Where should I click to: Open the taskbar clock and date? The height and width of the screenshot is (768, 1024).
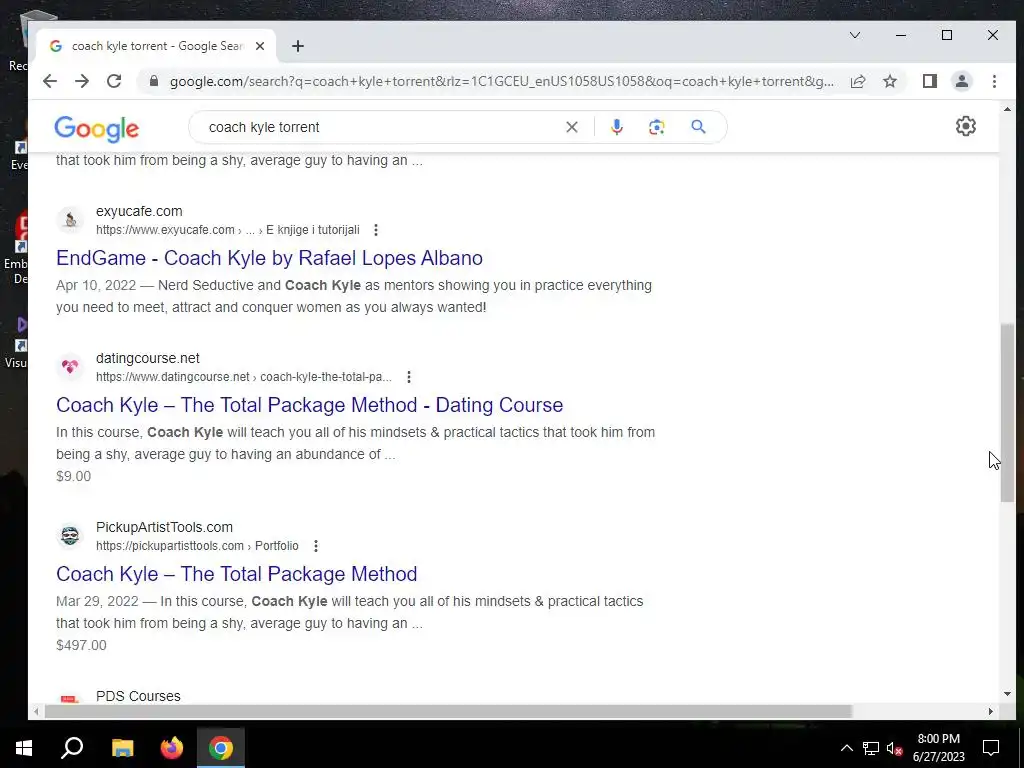(938, 748)
